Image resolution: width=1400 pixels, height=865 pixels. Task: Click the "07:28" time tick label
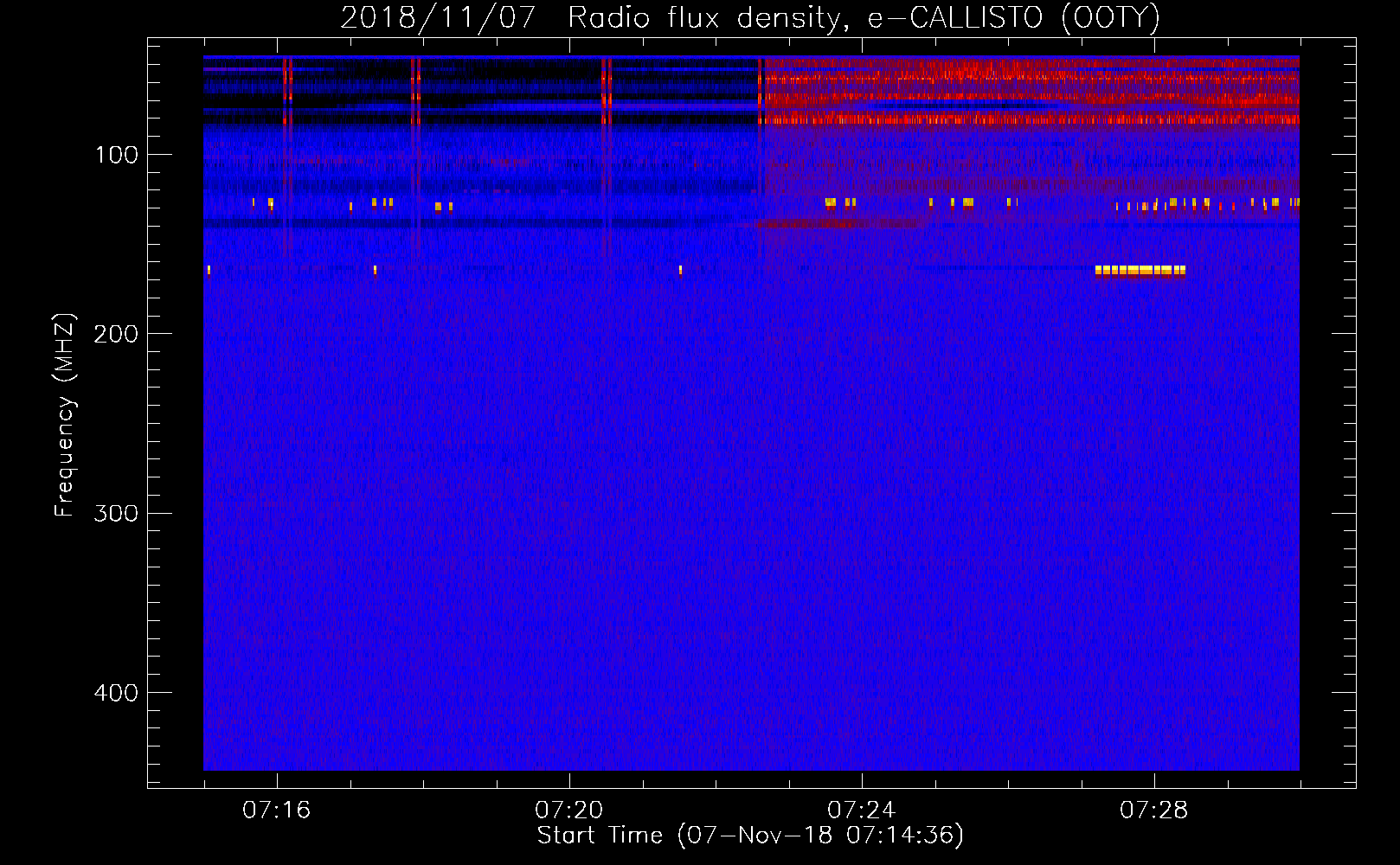pos(1154,811)
